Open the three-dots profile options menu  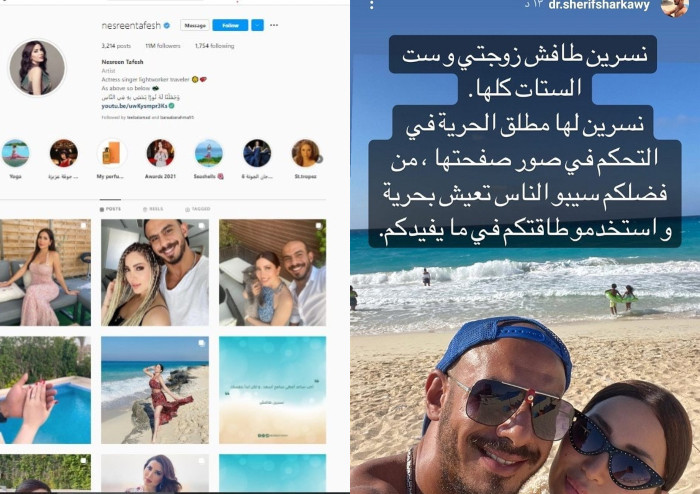tap(274, 25)
